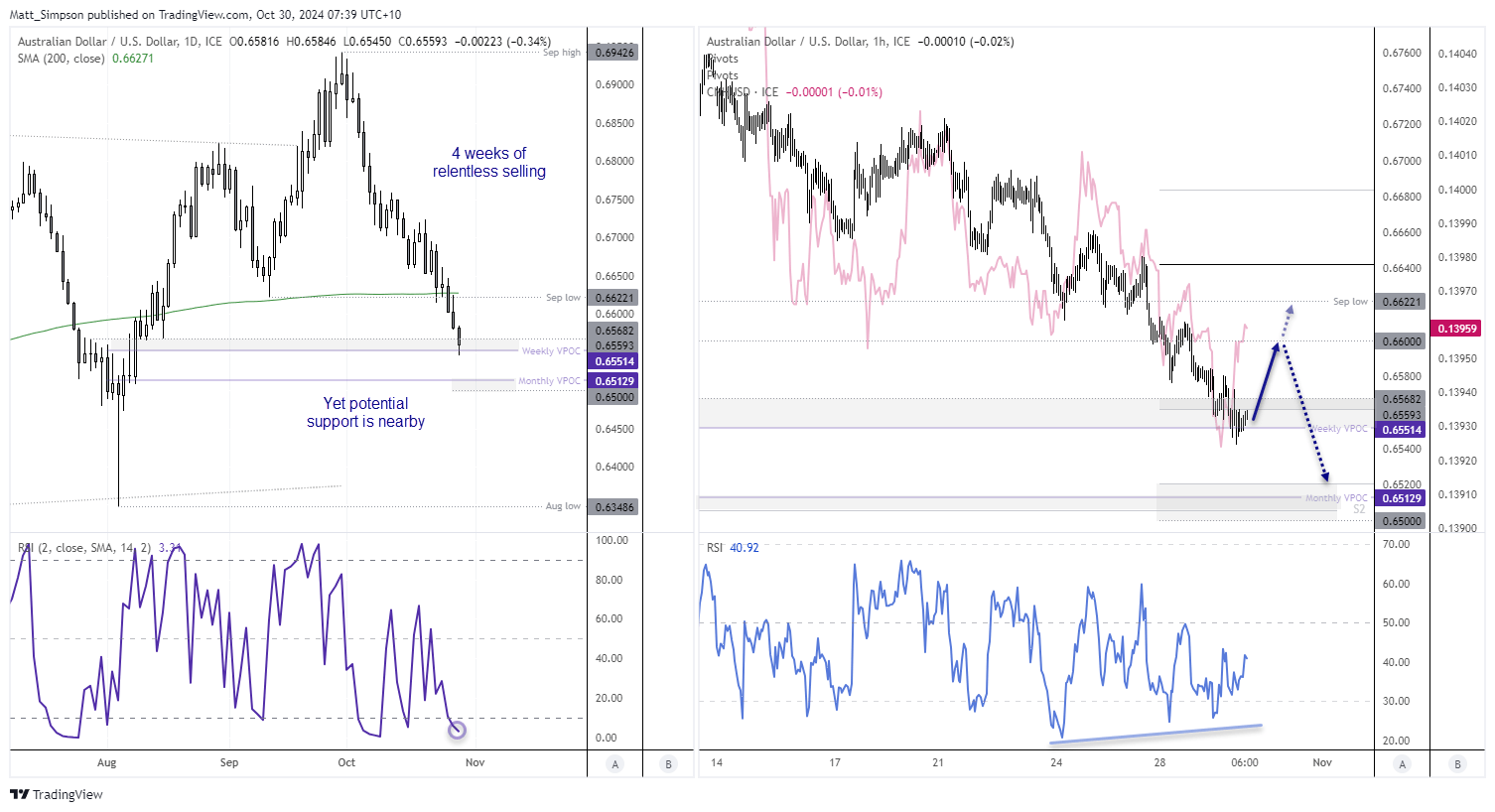Screen dimensions: 1495x812
Task: Click the 100.00 level on the daily RSI scale
Action: tap(612, 541)
